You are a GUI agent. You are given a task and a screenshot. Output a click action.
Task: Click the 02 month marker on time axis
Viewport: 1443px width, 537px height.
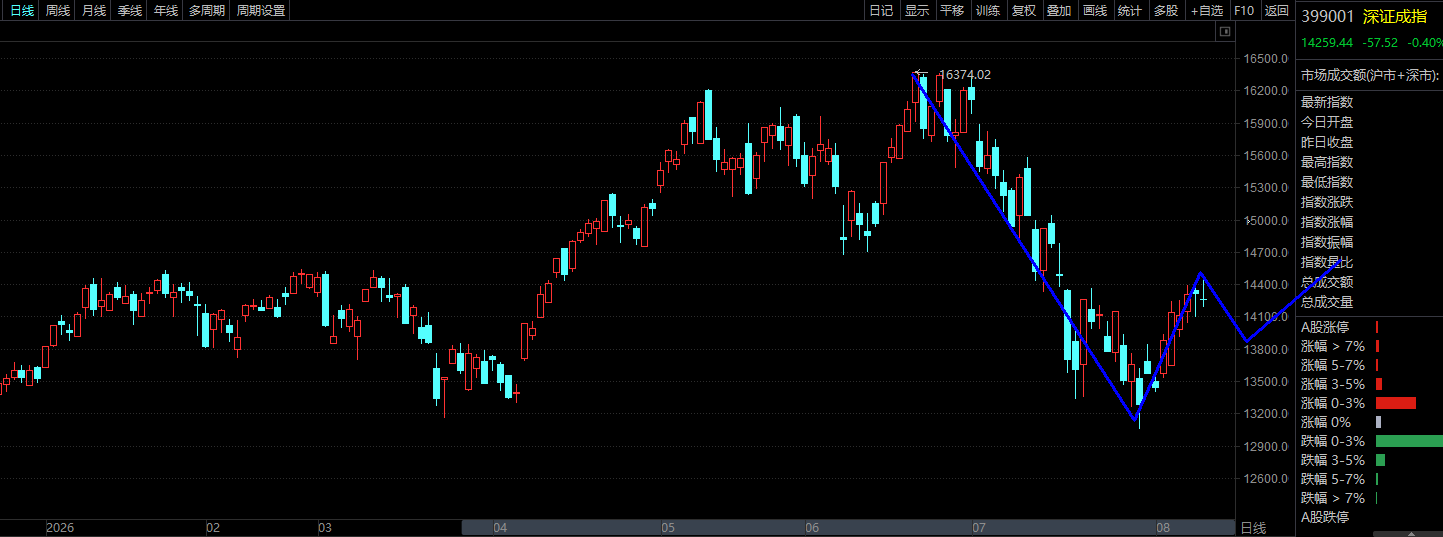pyautogui.click(x=213, y=527)
